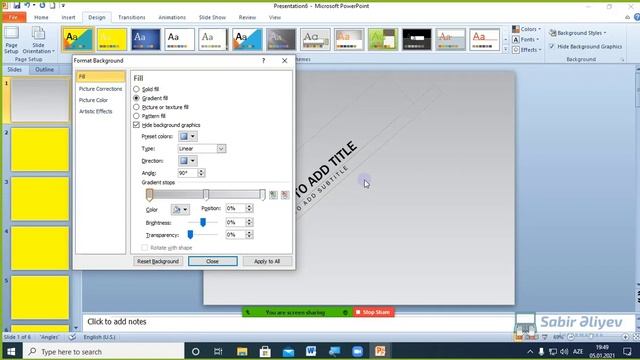
Task: Open the theme Effects menu
Action: pos(527,50)
